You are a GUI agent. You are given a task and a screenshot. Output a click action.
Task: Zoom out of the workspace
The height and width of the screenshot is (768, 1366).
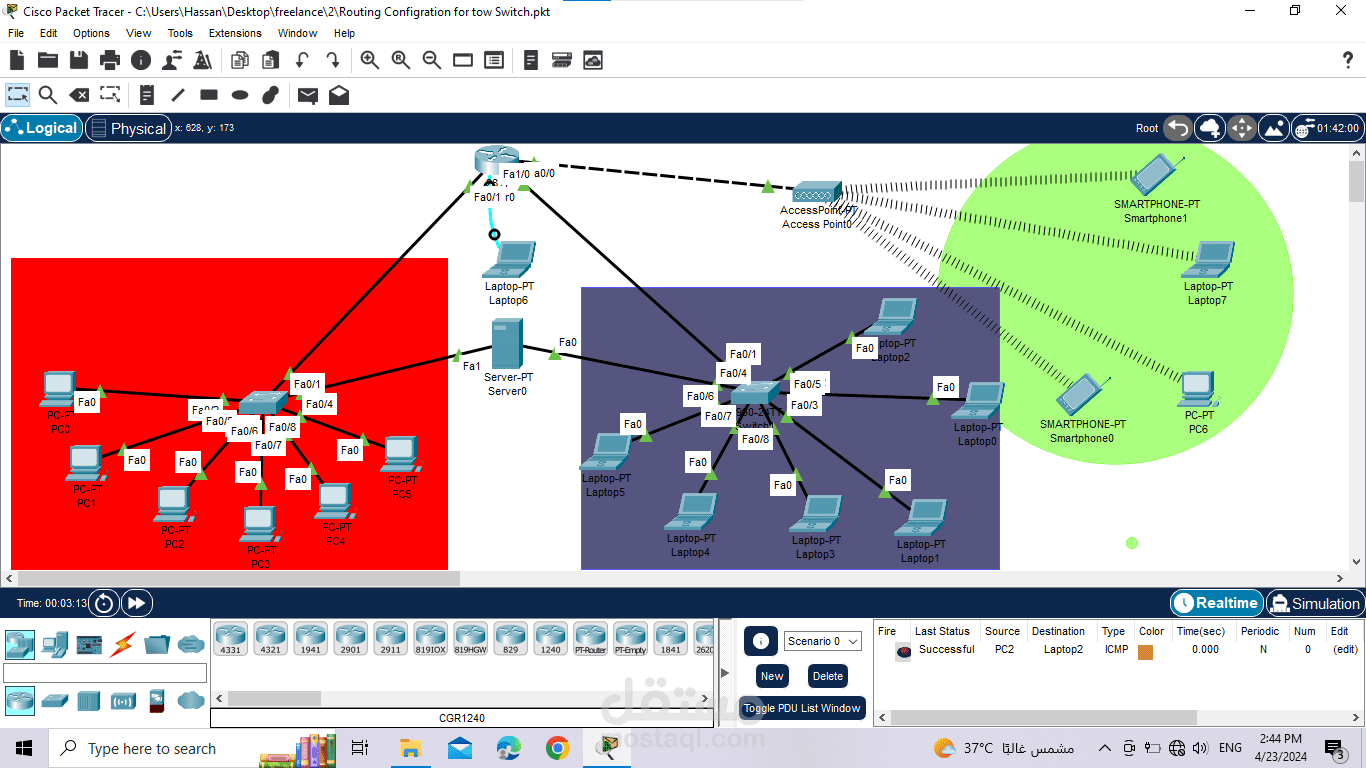[x=432, y=61]
